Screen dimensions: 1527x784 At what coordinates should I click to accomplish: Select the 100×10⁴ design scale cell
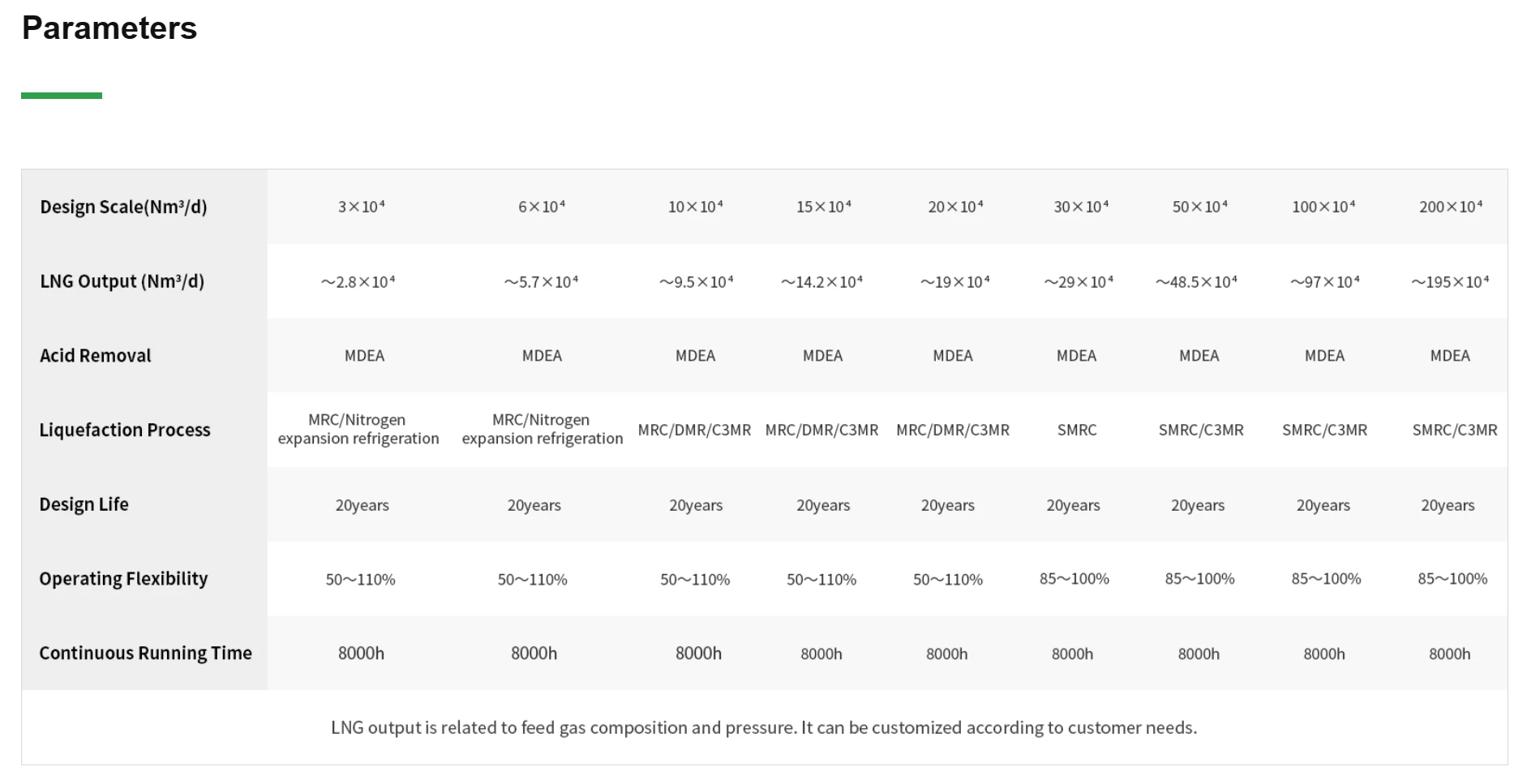[x=1323, y=207]
